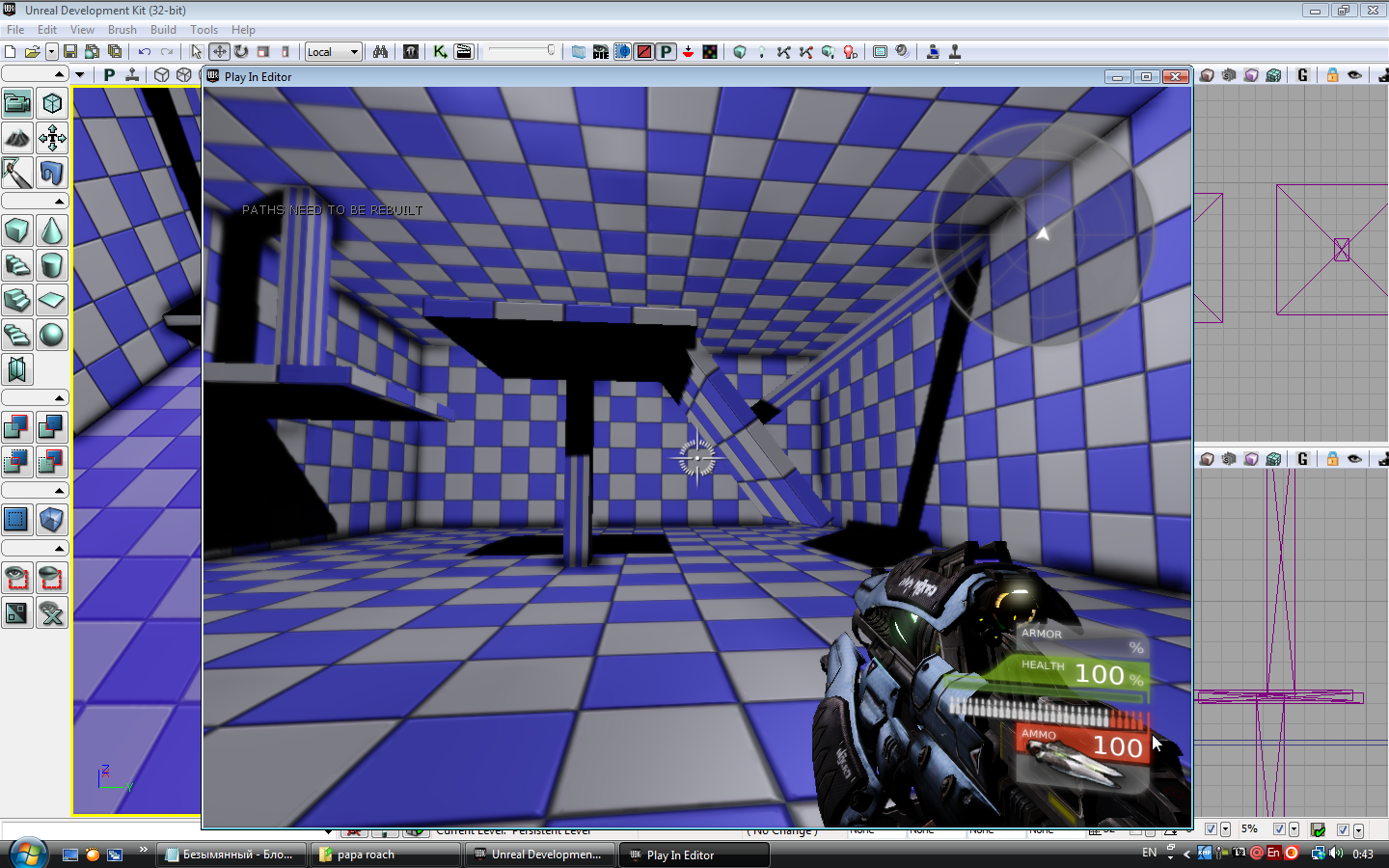Open the Build menu

(164, 30)
